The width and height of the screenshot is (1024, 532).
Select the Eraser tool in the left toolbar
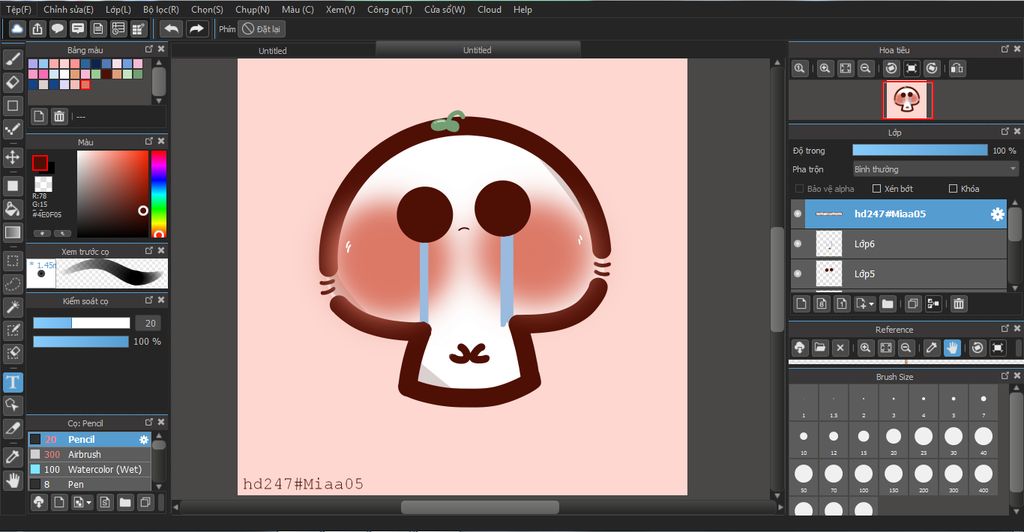[x=12, y=82]
